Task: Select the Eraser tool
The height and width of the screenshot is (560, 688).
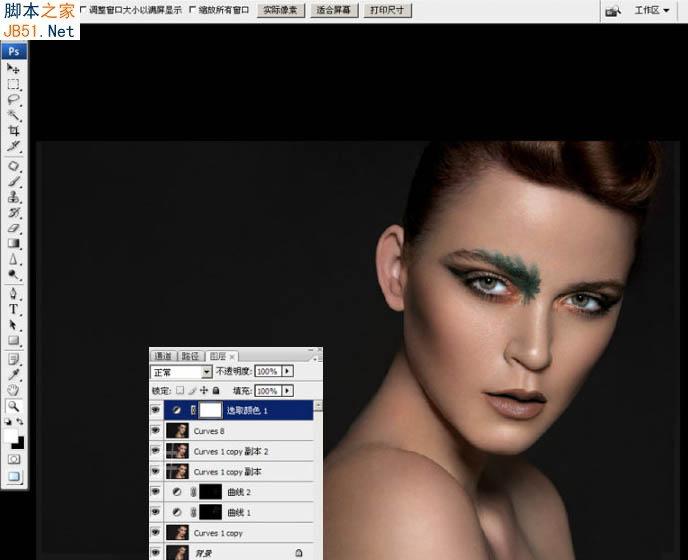Action: (x=14, y=228)
